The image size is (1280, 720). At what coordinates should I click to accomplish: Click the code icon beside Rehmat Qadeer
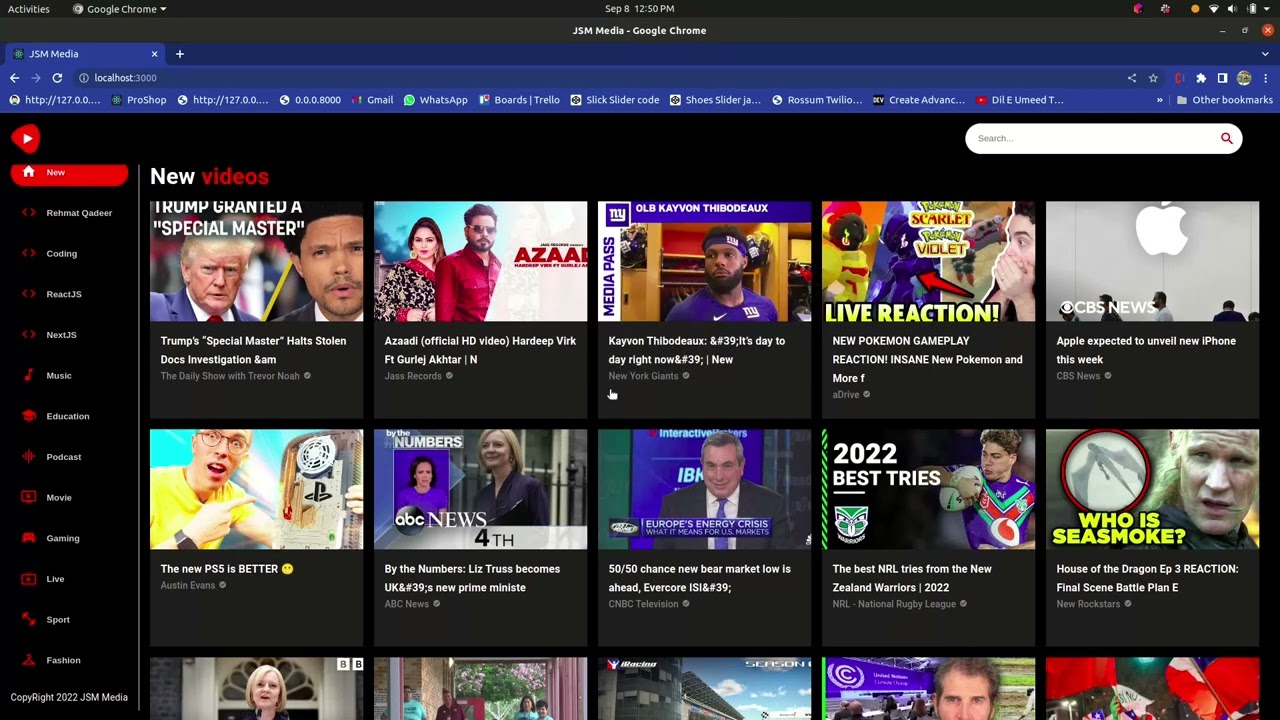(x=28, y=213)
